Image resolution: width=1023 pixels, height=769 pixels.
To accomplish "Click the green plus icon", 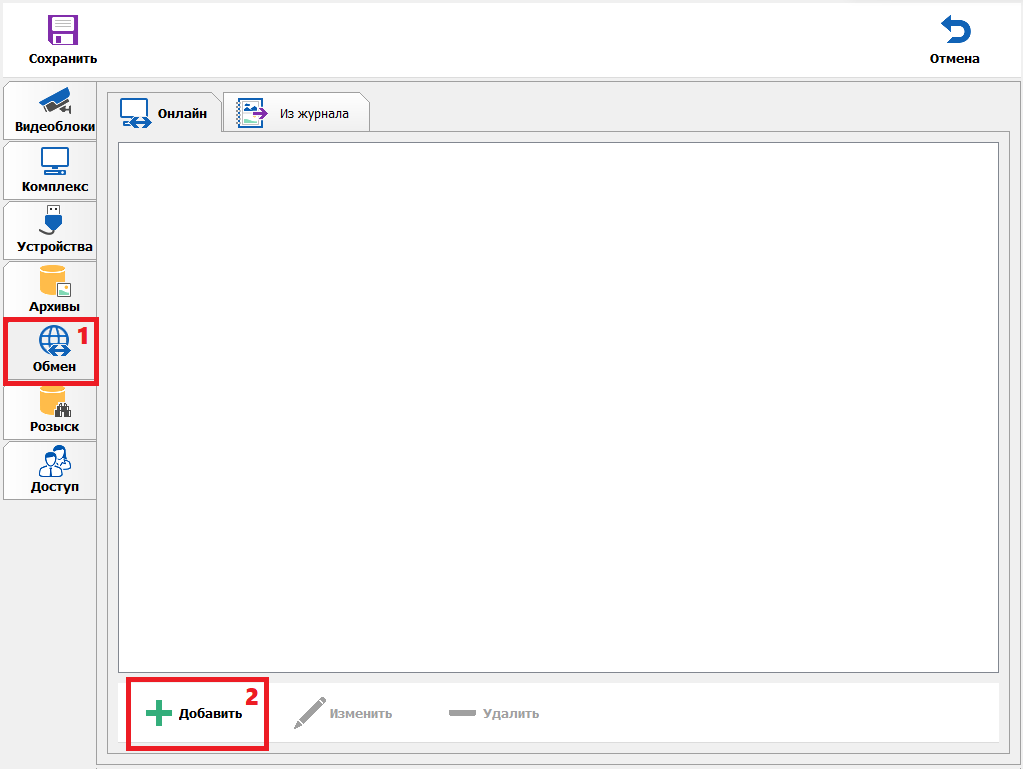I will point(159,713).
